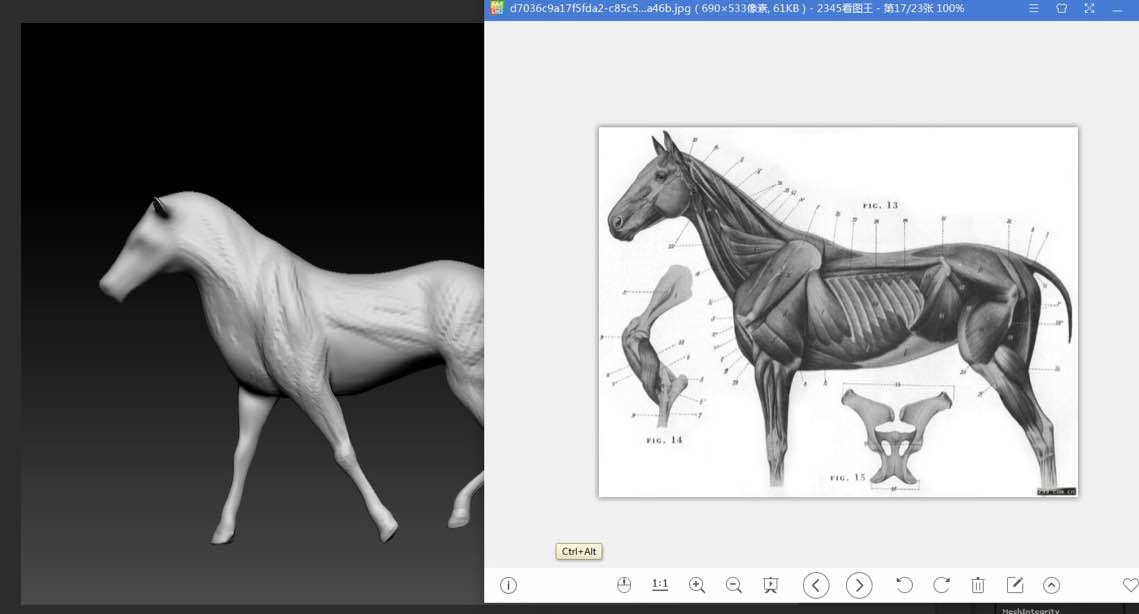Viewport: 1139px width, 614px height.
Task: Expand more tools with the up-chevron
Action: (x=1051, y=586)
